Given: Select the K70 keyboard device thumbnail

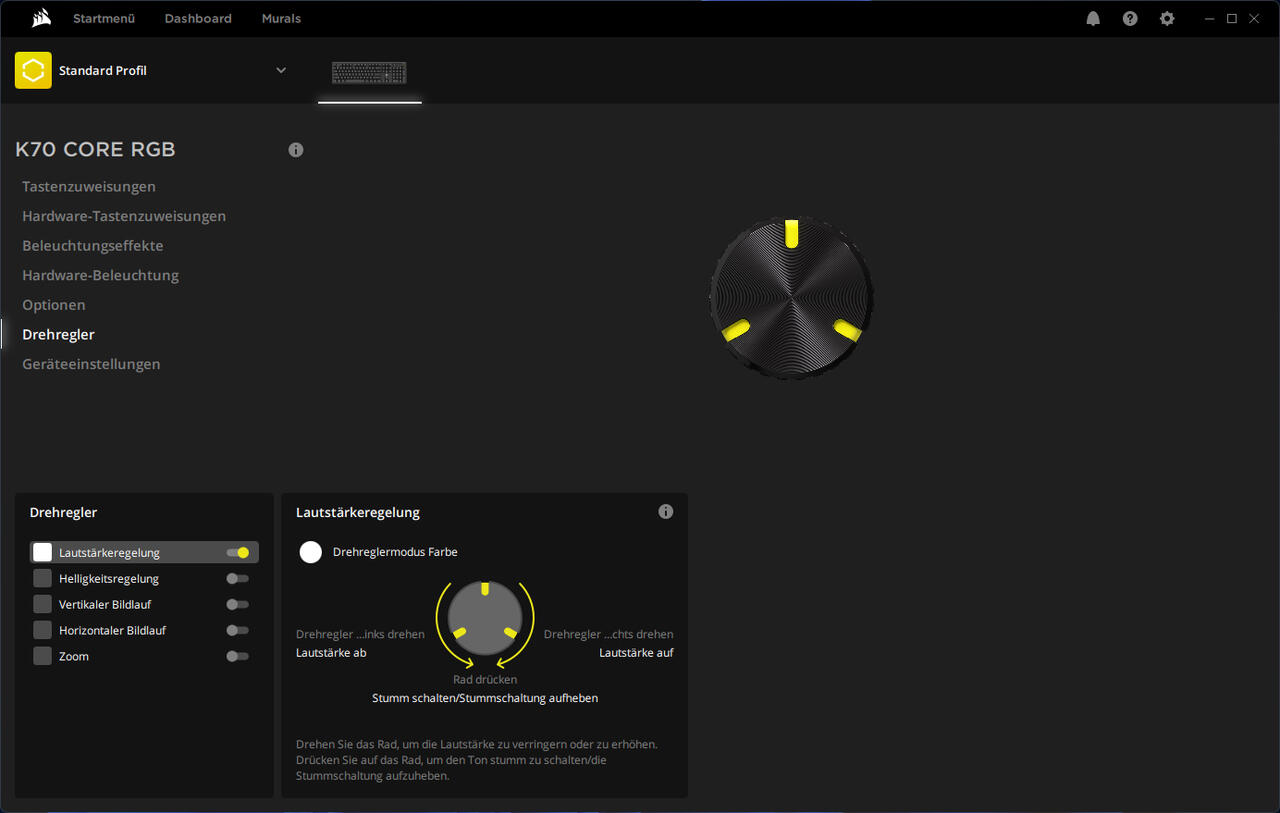Looking at the screenshot, I should pyautogui.click(x=369, y=73).
